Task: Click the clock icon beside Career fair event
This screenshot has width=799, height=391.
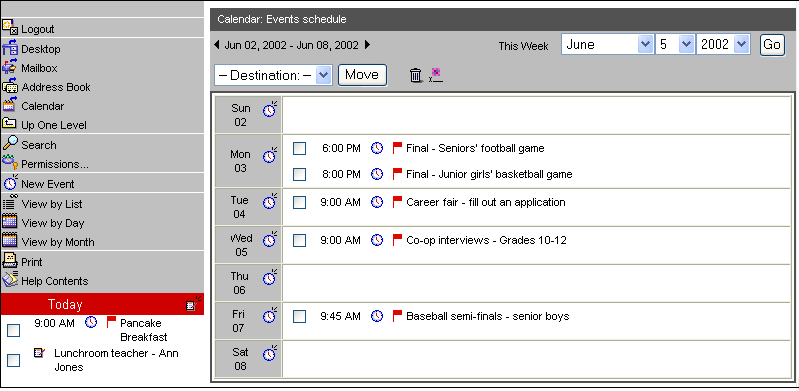Action: click(x=377, y=202)
